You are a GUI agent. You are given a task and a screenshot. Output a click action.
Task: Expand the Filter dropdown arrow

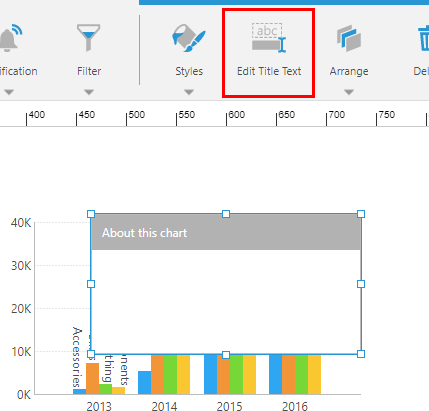pos(89,92)
